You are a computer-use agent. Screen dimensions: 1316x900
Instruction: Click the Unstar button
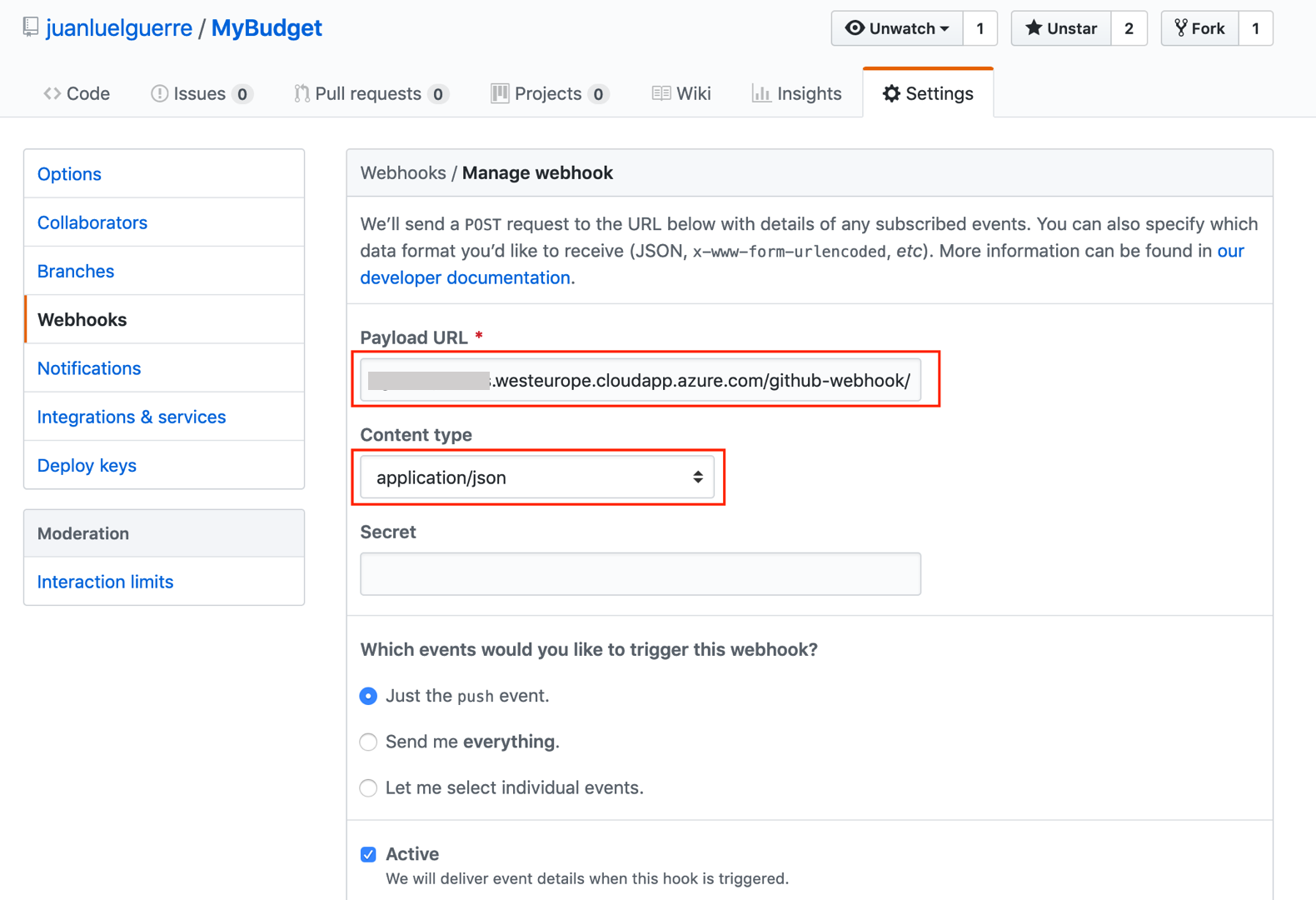click(1060, 28)
